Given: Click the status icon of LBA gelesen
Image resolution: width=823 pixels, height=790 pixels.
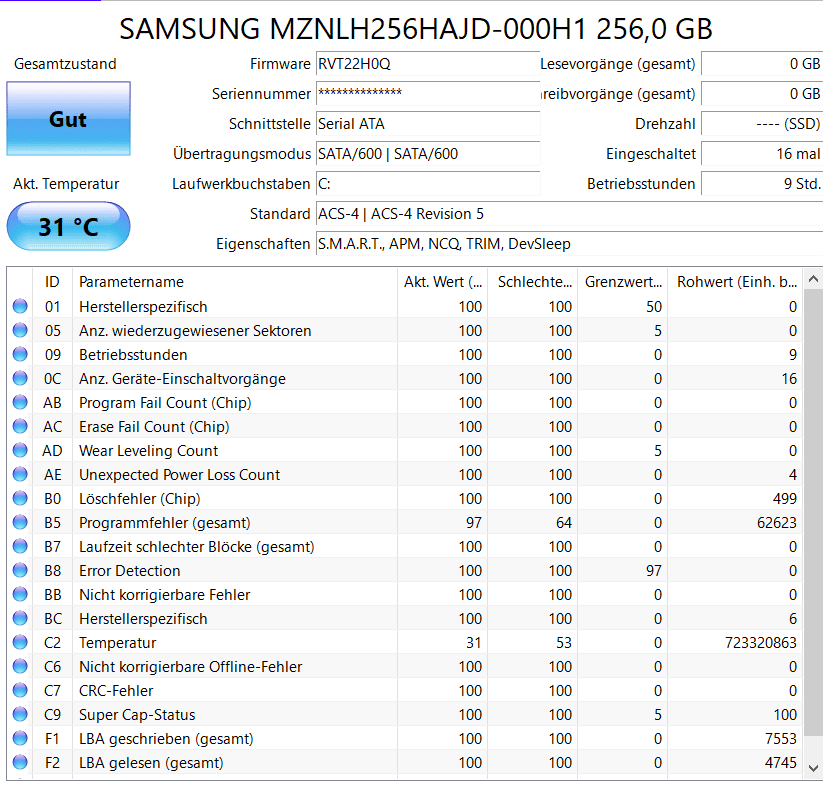Looking at the screenshot, I should click(20, 762).
